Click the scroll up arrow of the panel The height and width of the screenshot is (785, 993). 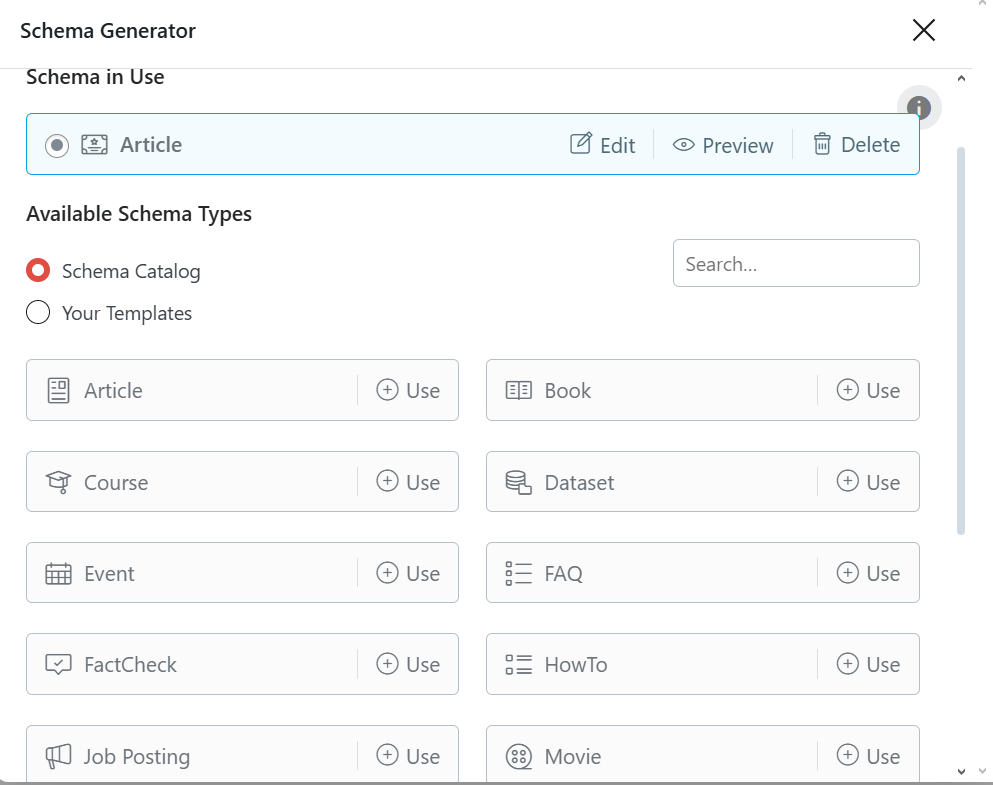[x=961, y=78]
